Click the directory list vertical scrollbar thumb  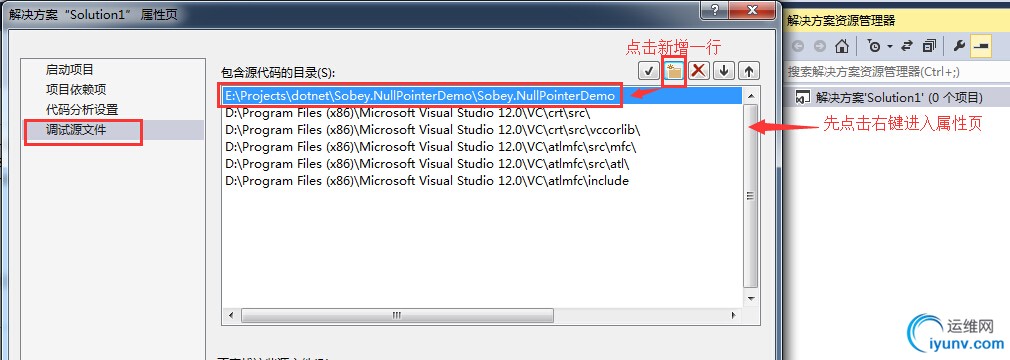(x=750, y=196)
